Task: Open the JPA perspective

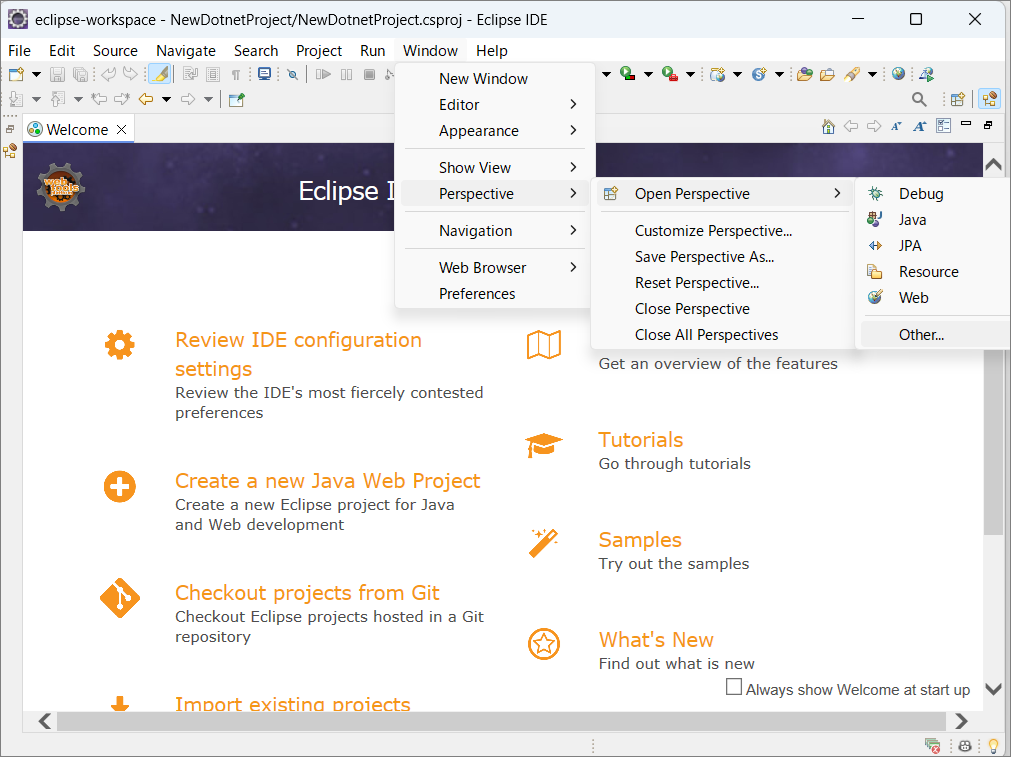Action: pyautogui.click(x=934, y=246)
